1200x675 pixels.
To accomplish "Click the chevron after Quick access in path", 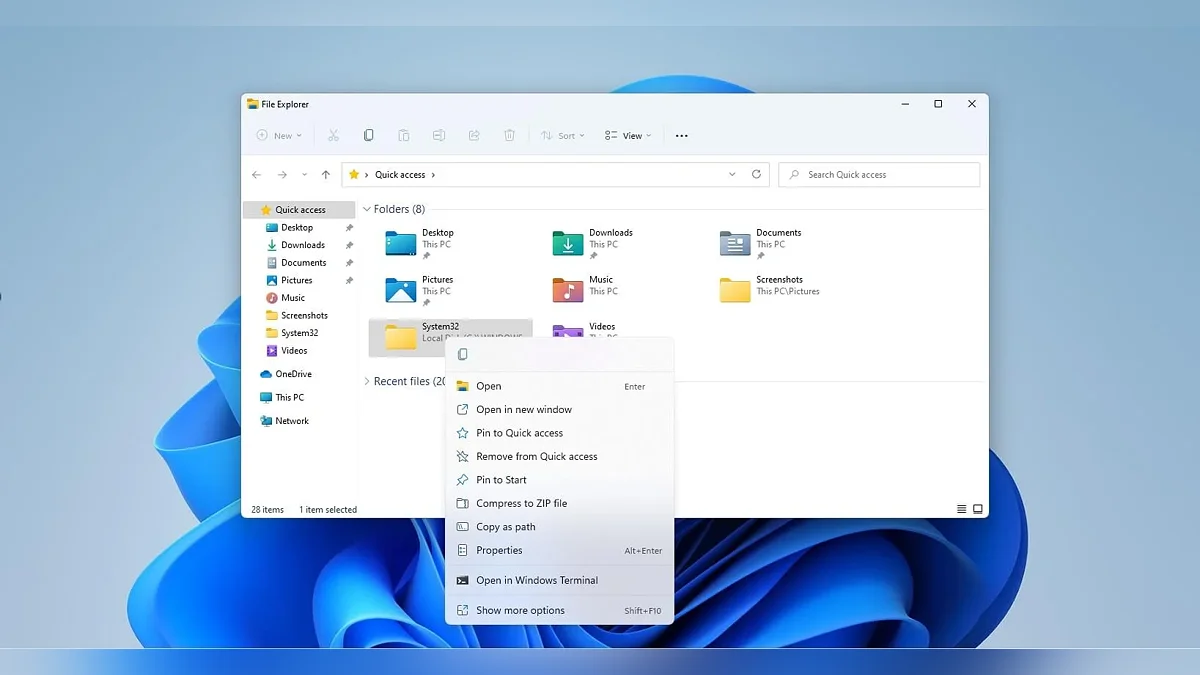I will coord(433,175).
